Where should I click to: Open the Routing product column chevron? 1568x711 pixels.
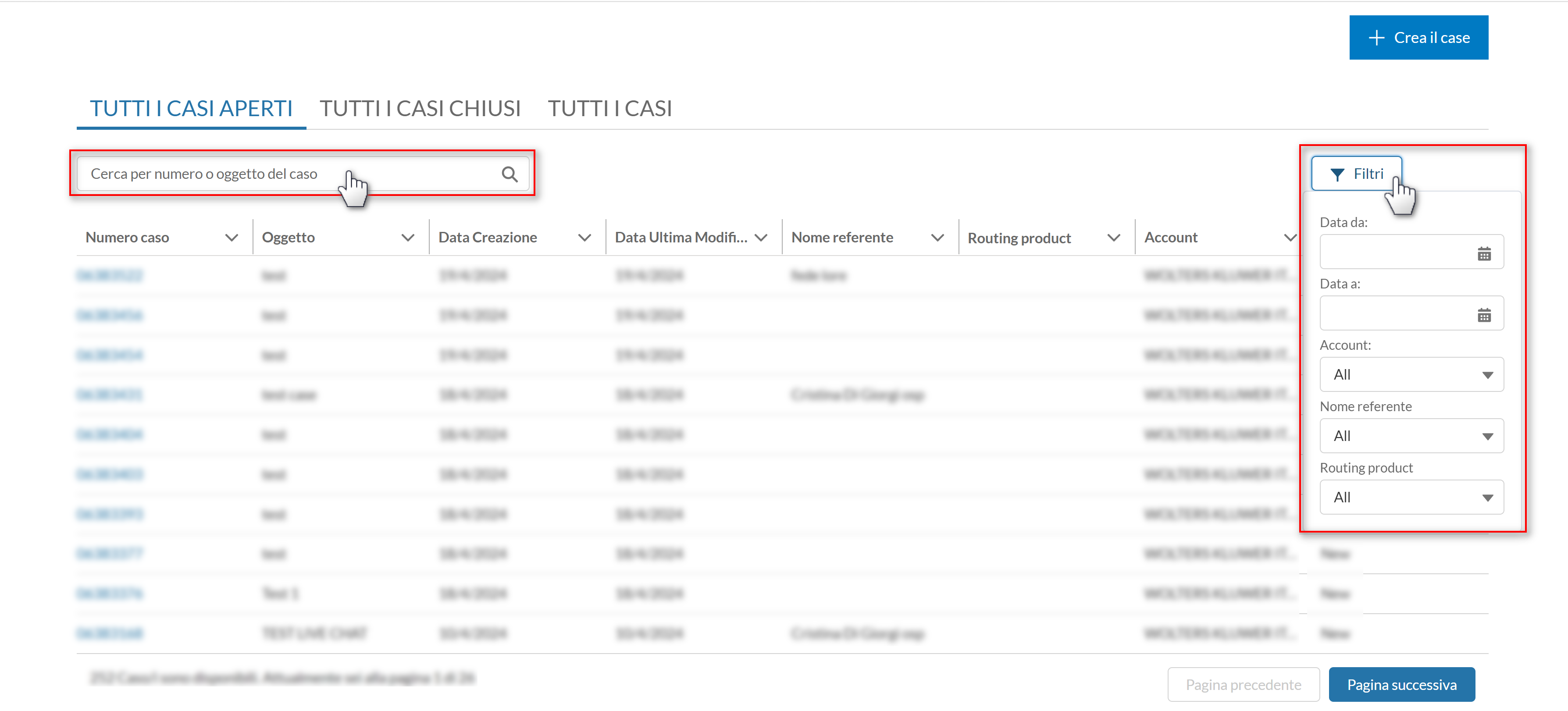1113,238
